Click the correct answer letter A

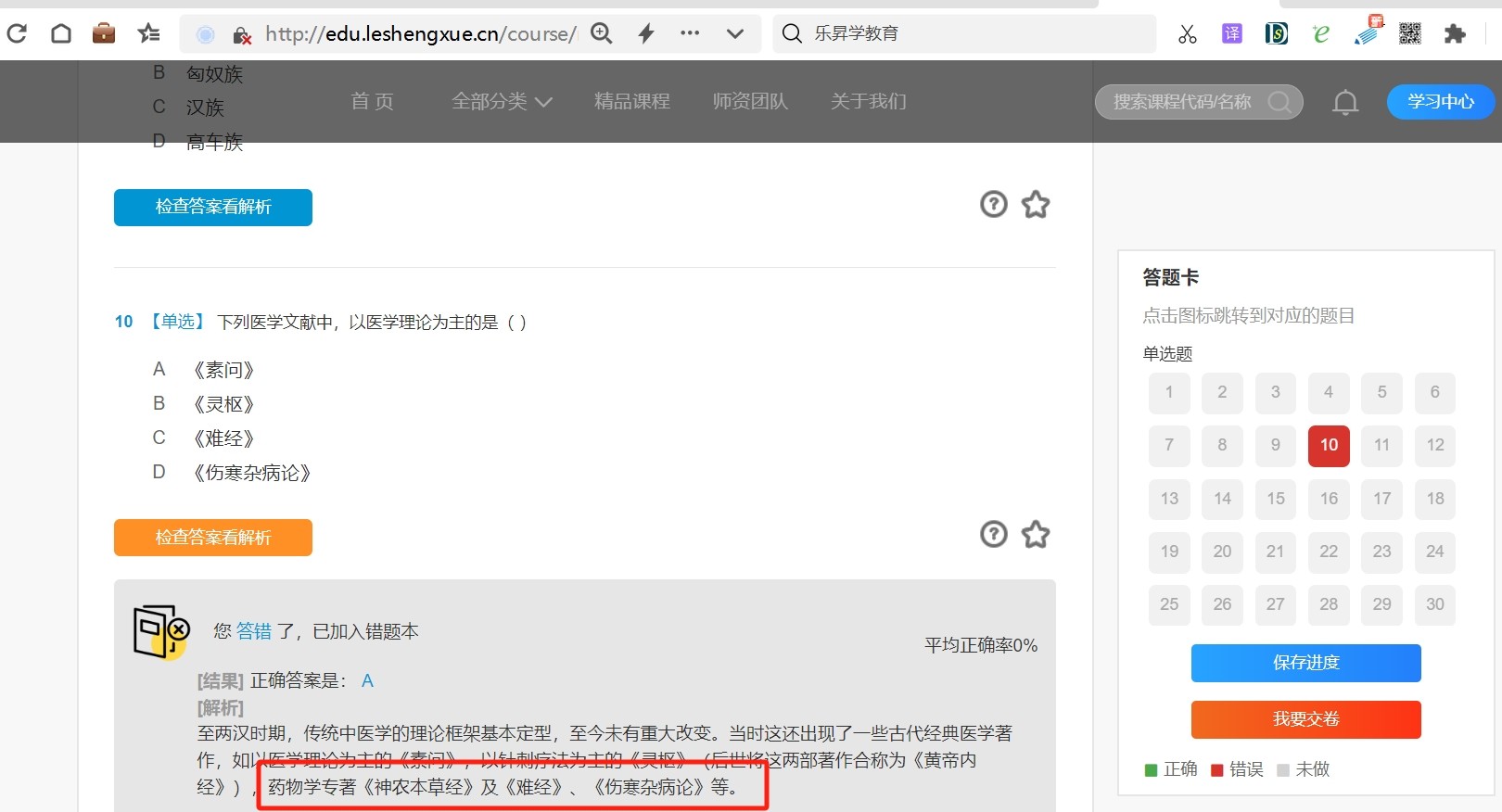[x=367, y=681]
